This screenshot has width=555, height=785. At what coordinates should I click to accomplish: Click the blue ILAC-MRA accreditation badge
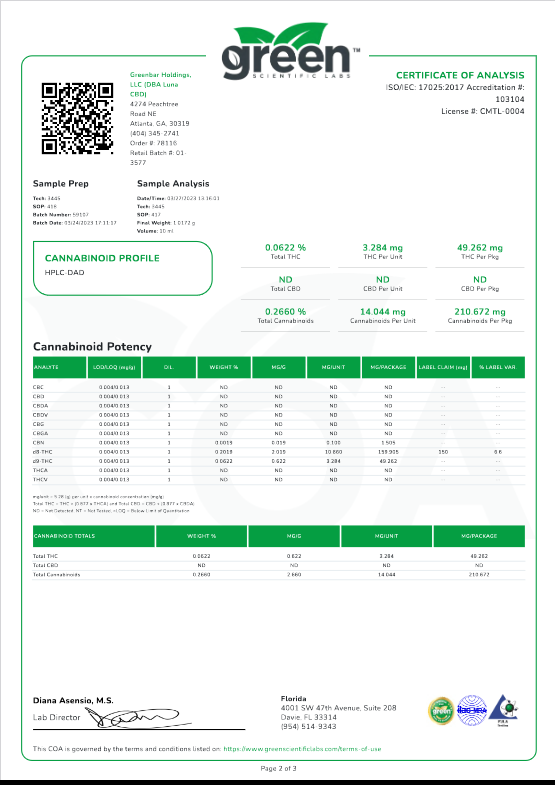[x=472, y=710]
